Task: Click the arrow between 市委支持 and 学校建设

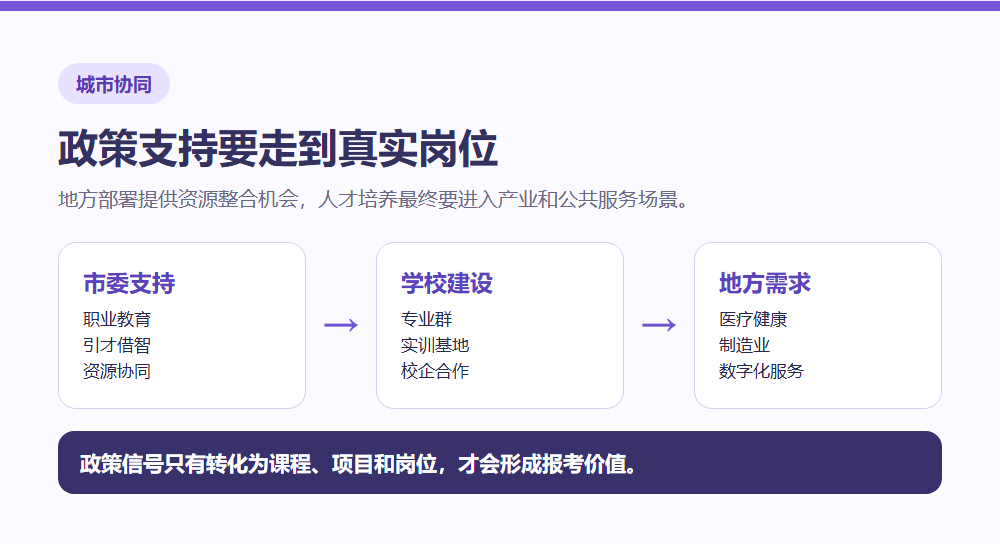Action: (341, 325)
